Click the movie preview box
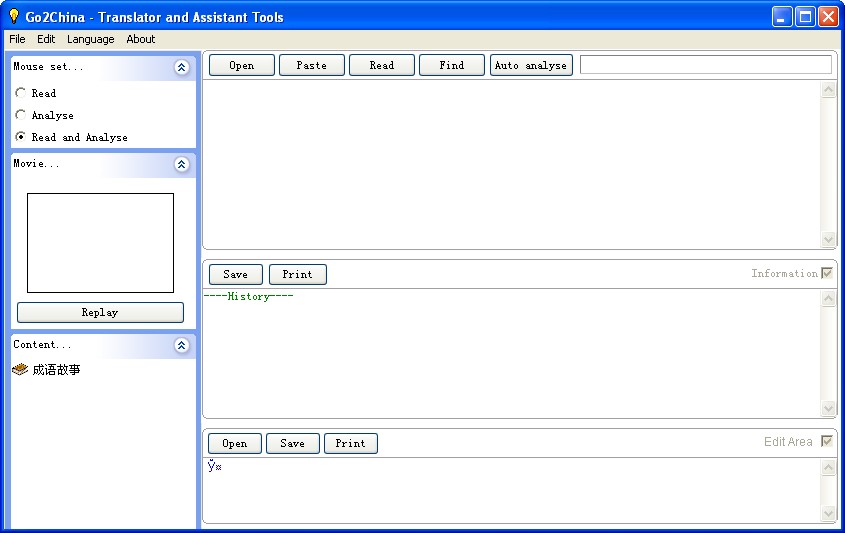Viewport: 845px width, 533px height. 100,243
